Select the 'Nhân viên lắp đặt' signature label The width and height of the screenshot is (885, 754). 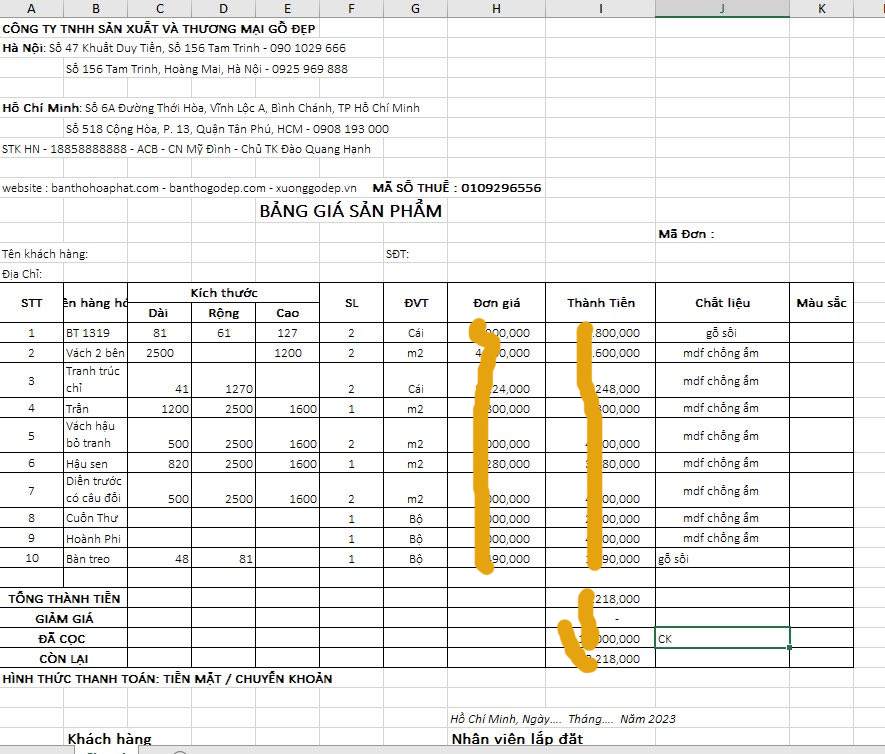(x=517, y=739)
